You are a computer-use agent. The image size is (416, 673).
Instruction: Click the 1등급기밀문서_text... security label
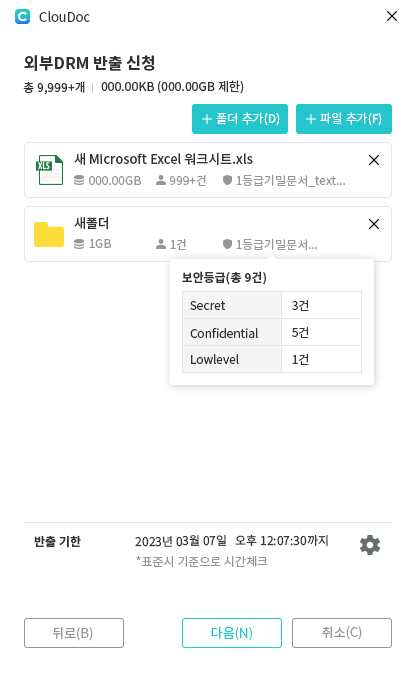coord(290,181)
